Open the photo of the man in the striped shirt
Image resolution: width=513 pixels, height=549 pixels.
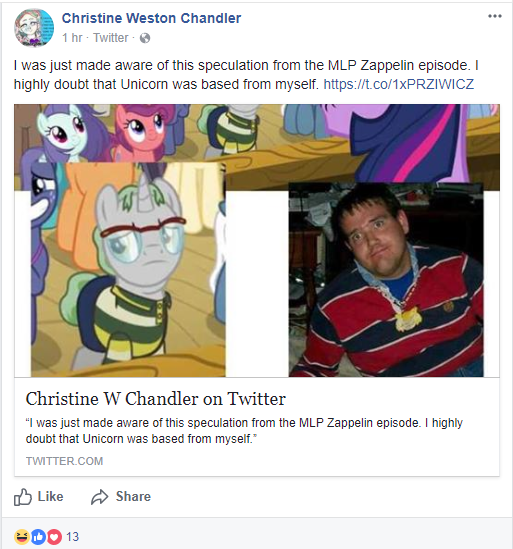click(x=386, y=280)
